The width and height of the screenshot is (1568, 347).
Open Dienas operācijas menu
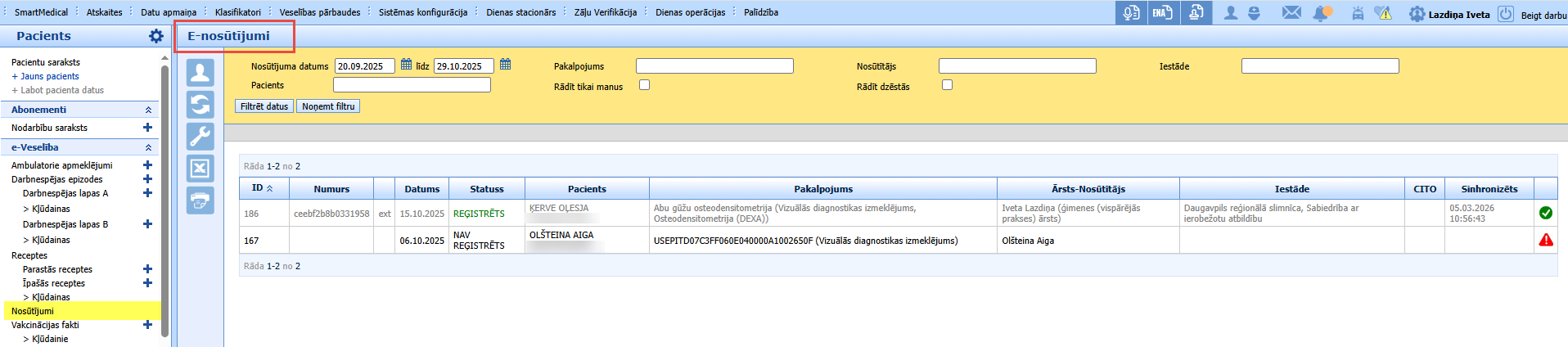pyautogui.click(x=691, y=12)
